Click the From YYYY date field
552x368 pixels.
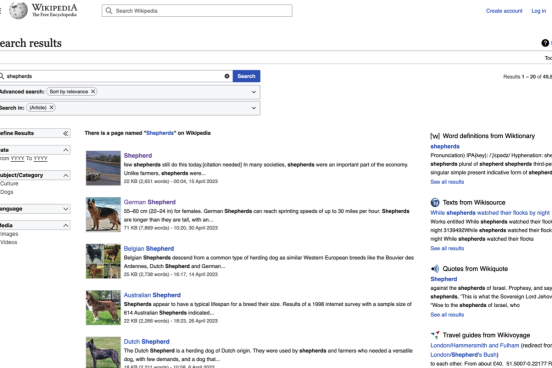pos(18,158)
